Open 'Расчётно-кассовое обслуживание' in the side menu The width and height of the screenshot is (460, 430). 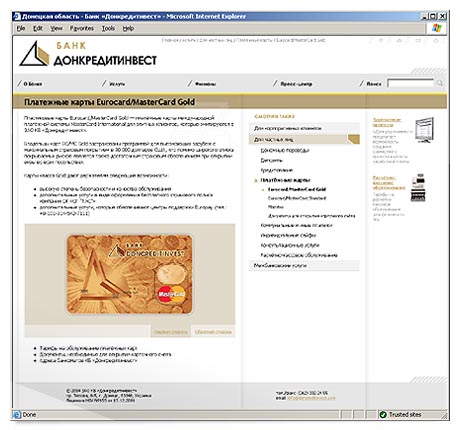pos(299,255)
